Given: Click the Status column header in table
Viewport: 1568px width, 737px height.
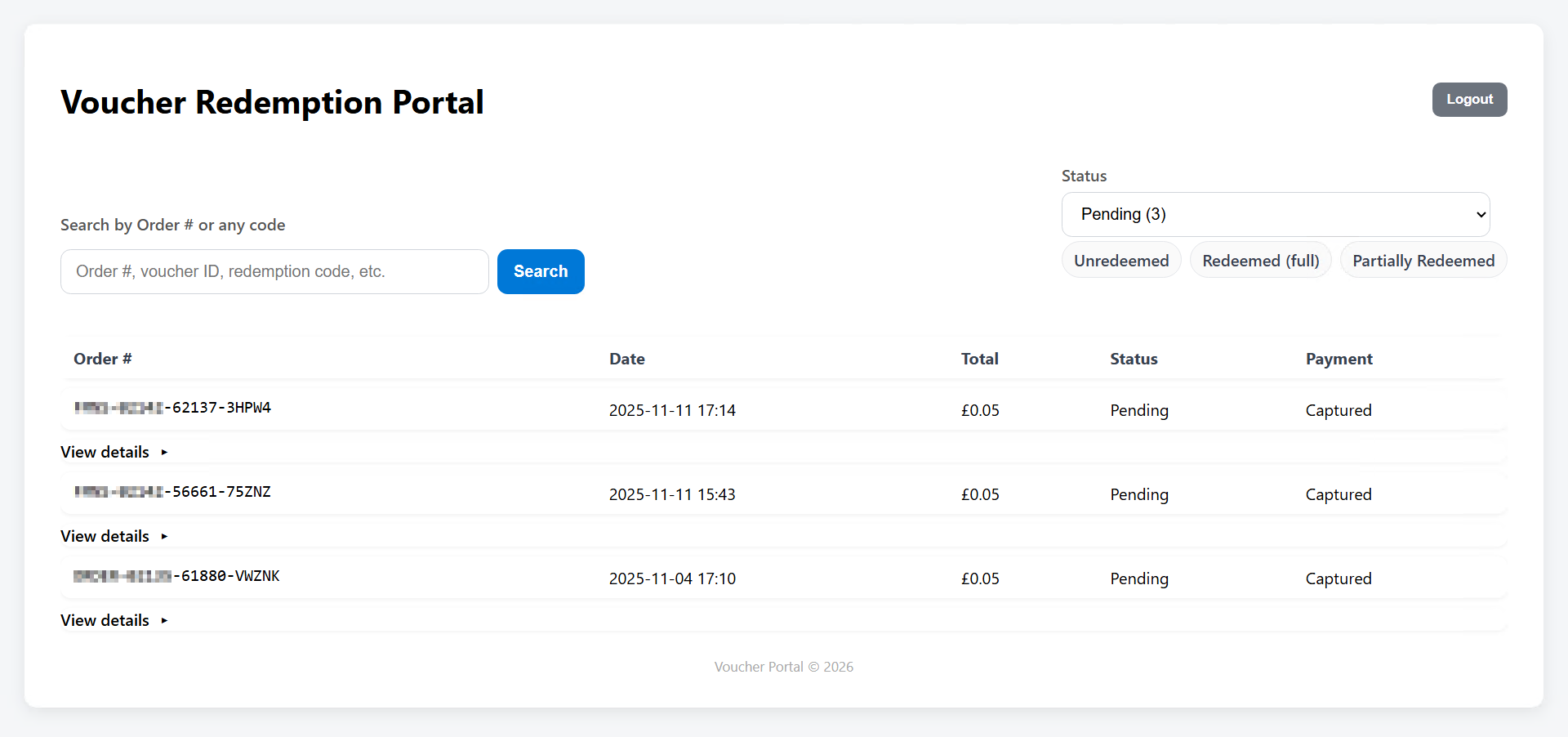Looking at the screenshot, I should click(1134, 359).
